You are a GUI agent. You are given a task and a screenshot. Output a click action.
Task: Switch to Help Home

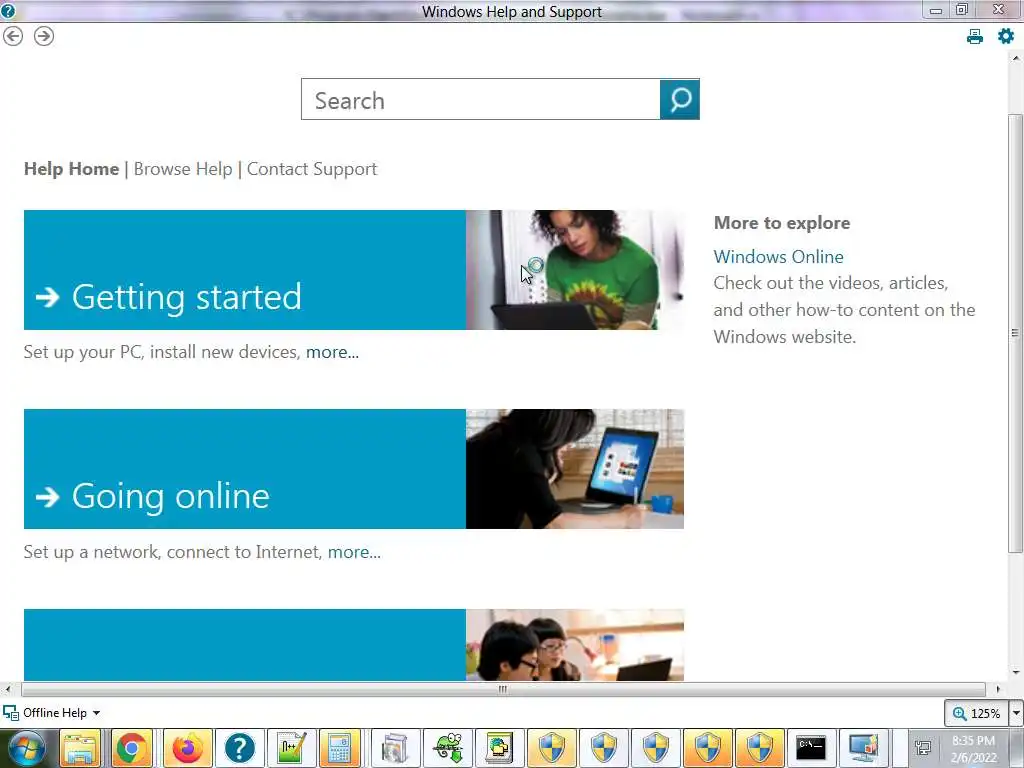tap(71, 168)
